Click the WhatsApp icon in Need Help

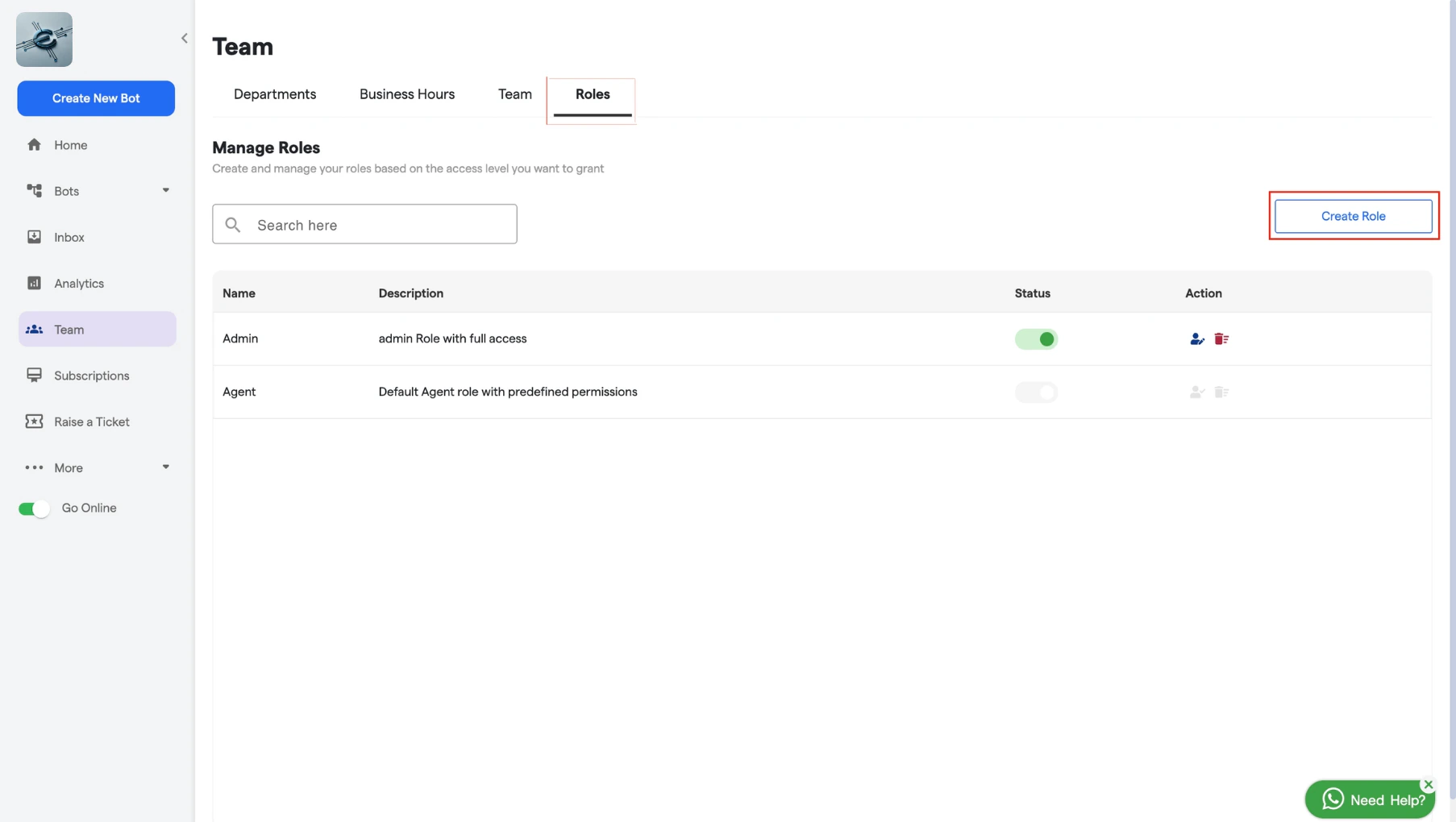[x=1333, y=799]
